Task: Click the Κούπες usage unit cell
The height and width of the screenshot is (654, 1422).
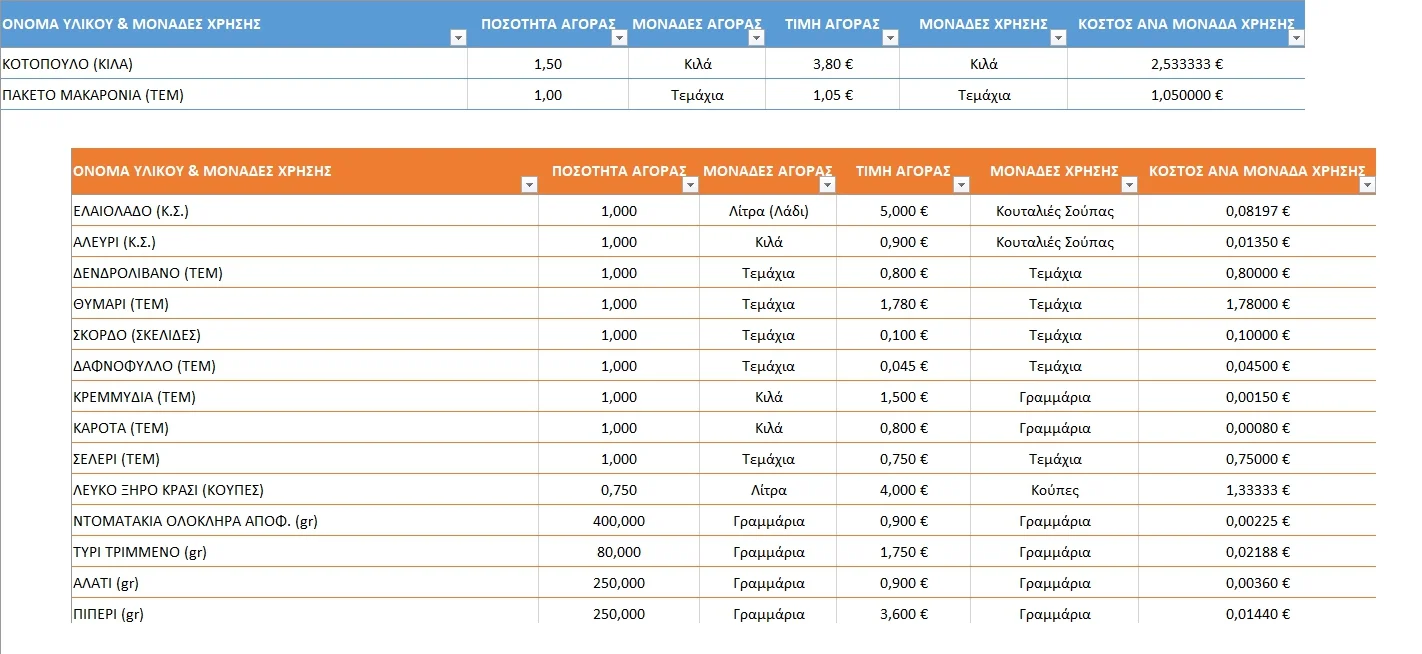Action: click(1054, 490)
